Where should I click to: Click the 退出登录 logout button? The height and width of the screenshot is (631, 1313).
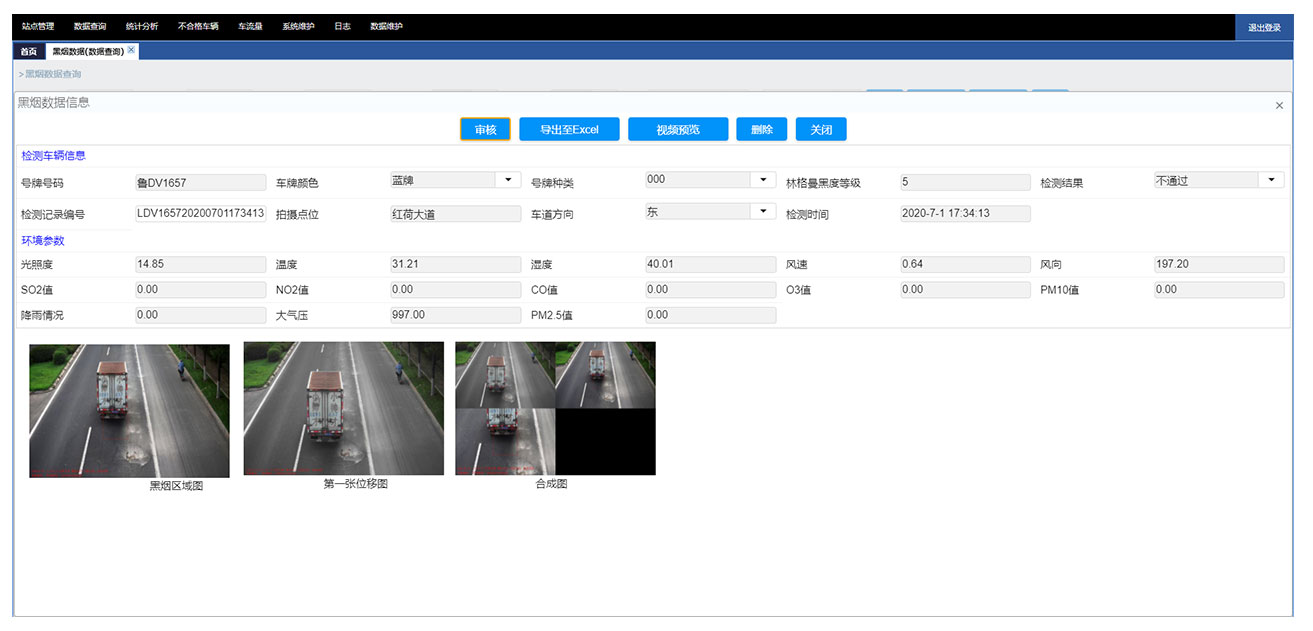point(1264,28)
